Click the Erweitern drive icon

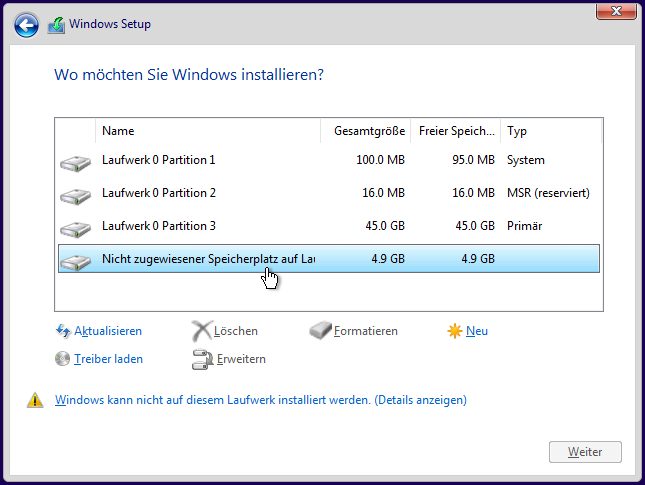coord(202,359)
